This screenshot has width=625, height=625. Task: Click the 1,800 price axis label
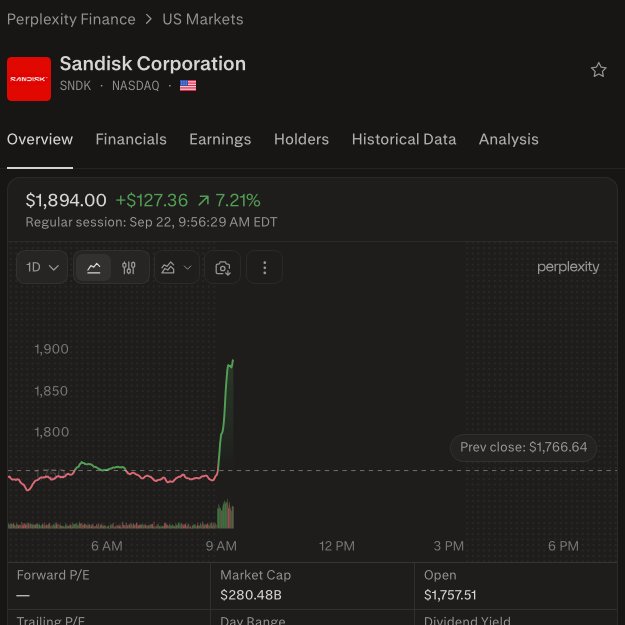pos(52,432)
